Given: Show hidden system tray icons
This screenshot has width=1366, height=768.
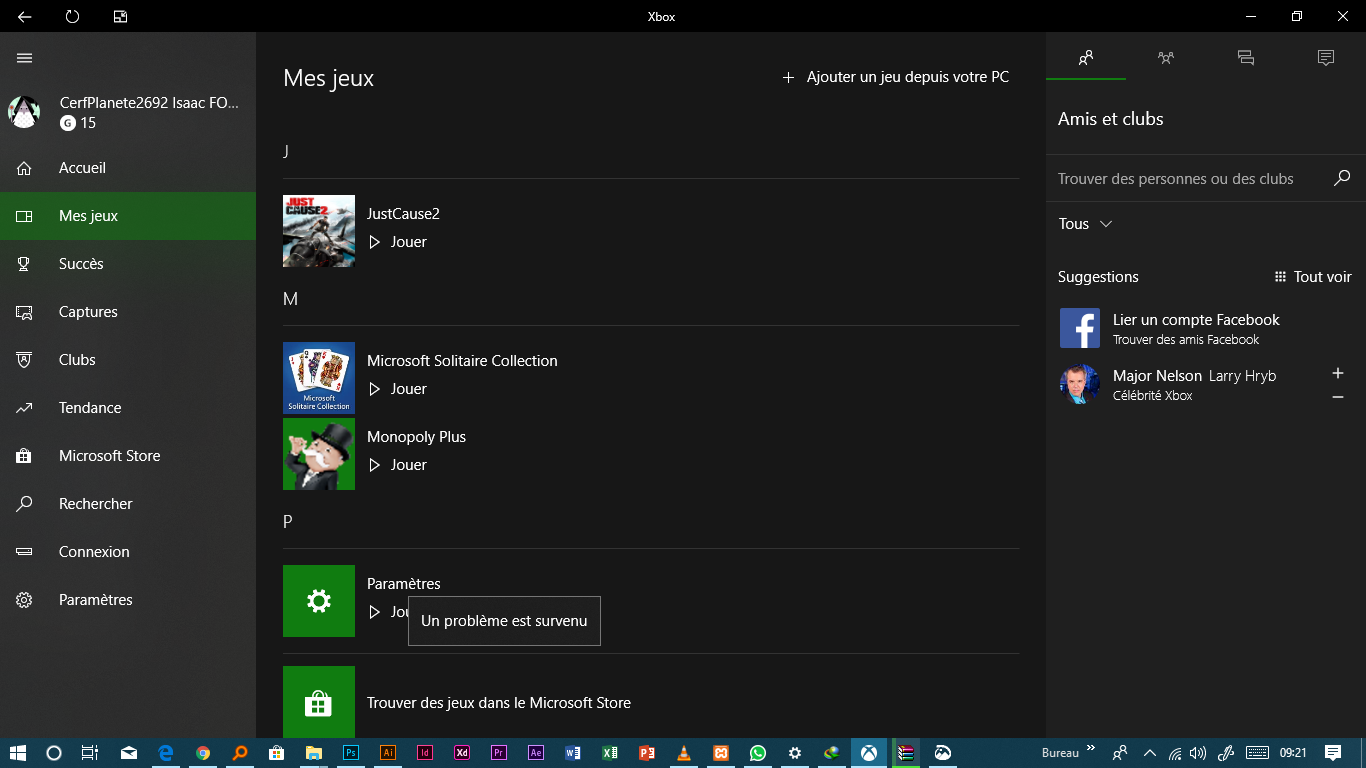Looking at the screenshot, I should point(1150,753).
